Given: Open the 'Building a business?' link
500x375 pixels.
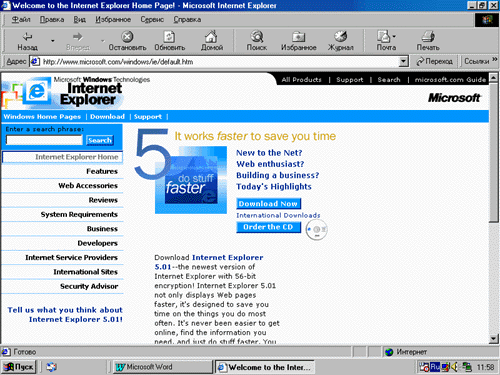Looking at the screenshot, I should point(277,175).
